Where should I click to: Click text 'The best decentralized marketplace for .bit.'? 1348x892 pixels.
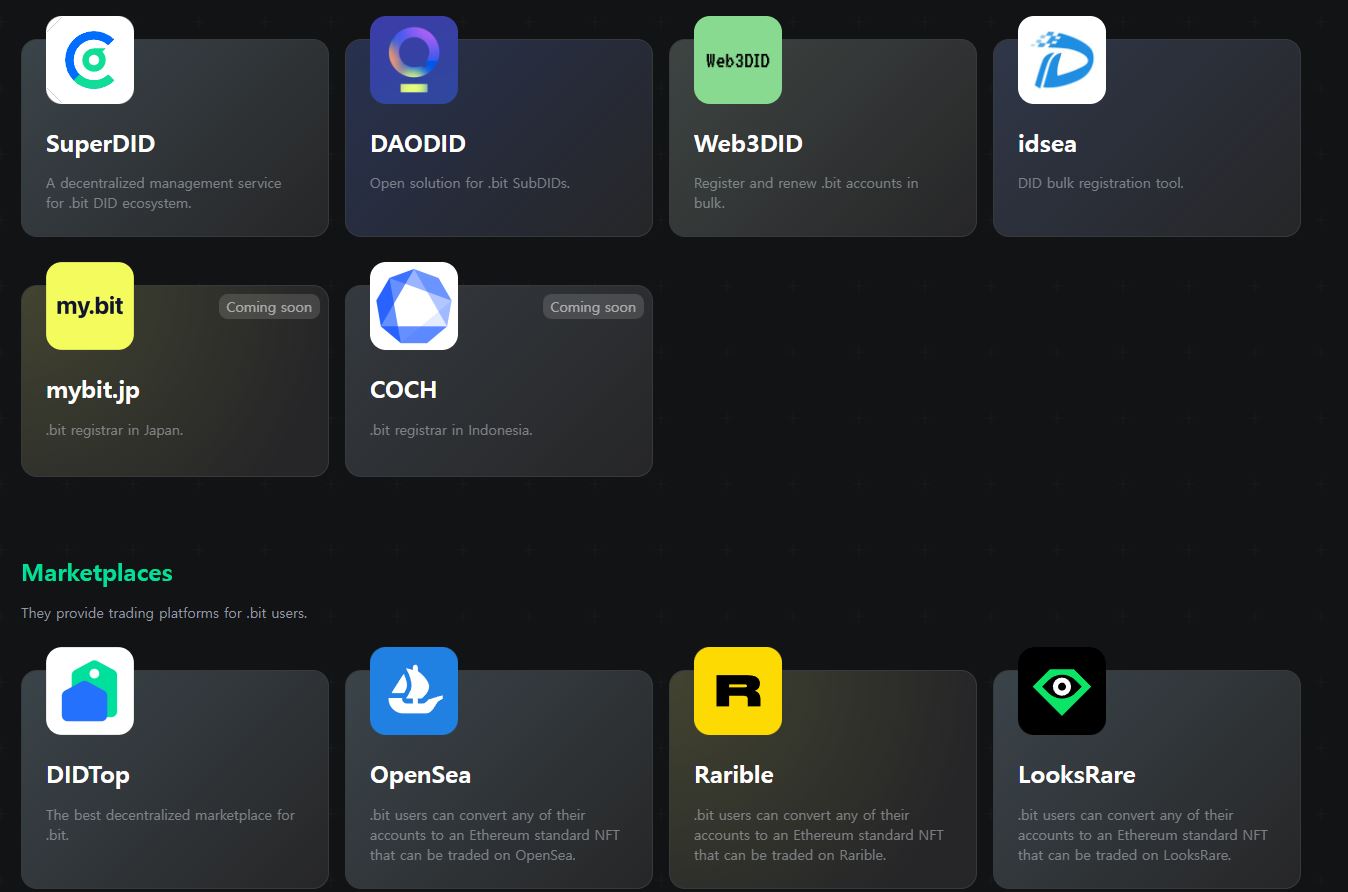point(171,825)
